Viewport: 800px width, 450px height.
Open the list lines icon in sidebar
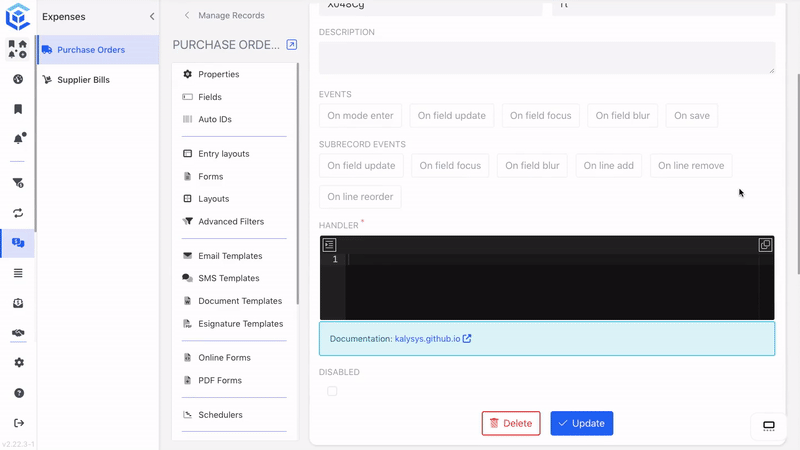pos(18,273)
